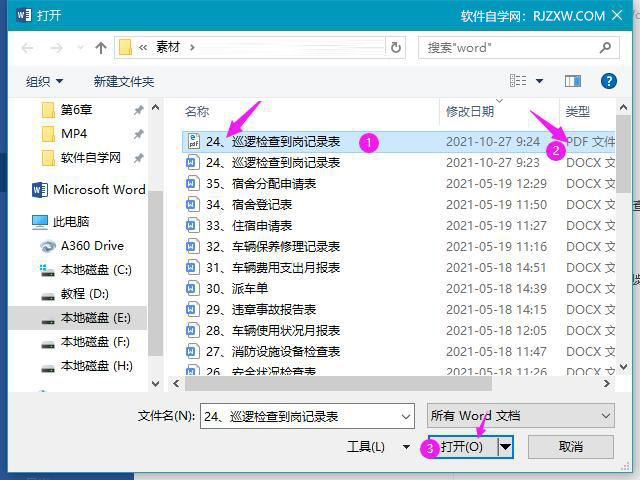
Task: Sort by 类型 column header
Action: 578,111
